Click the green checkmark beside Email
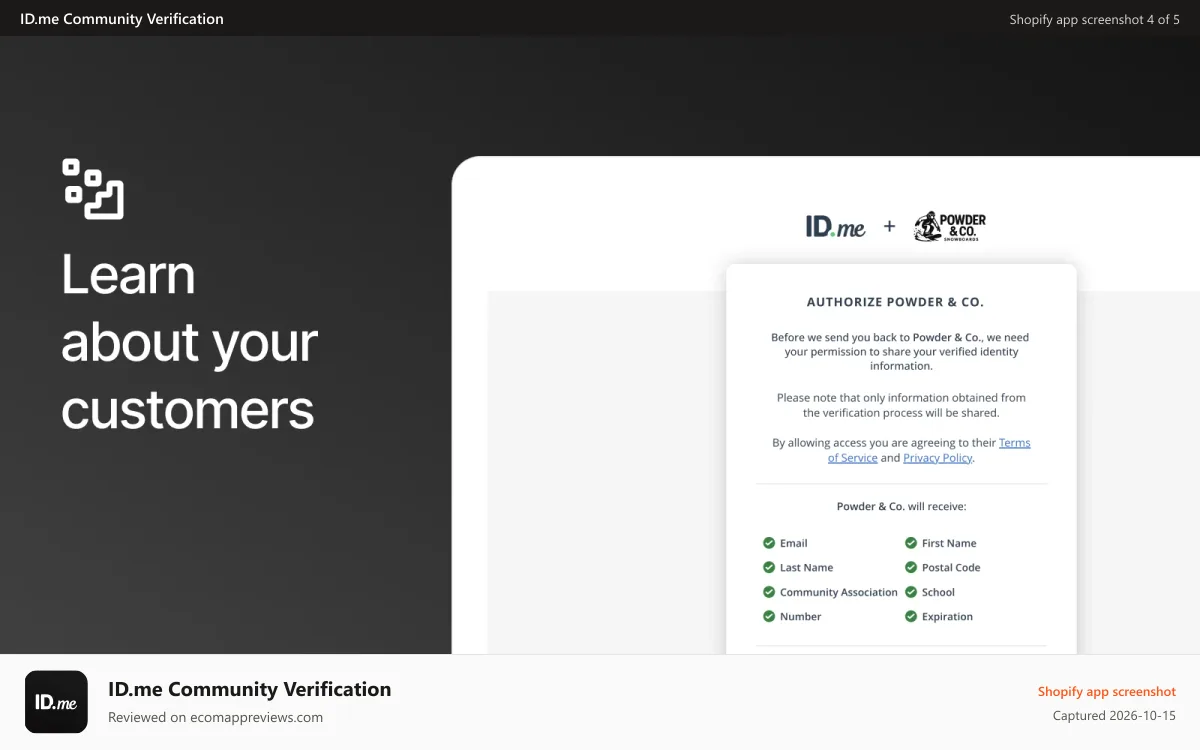Image resolution: width=1200 pixels, height=750 pixels. 769,543
